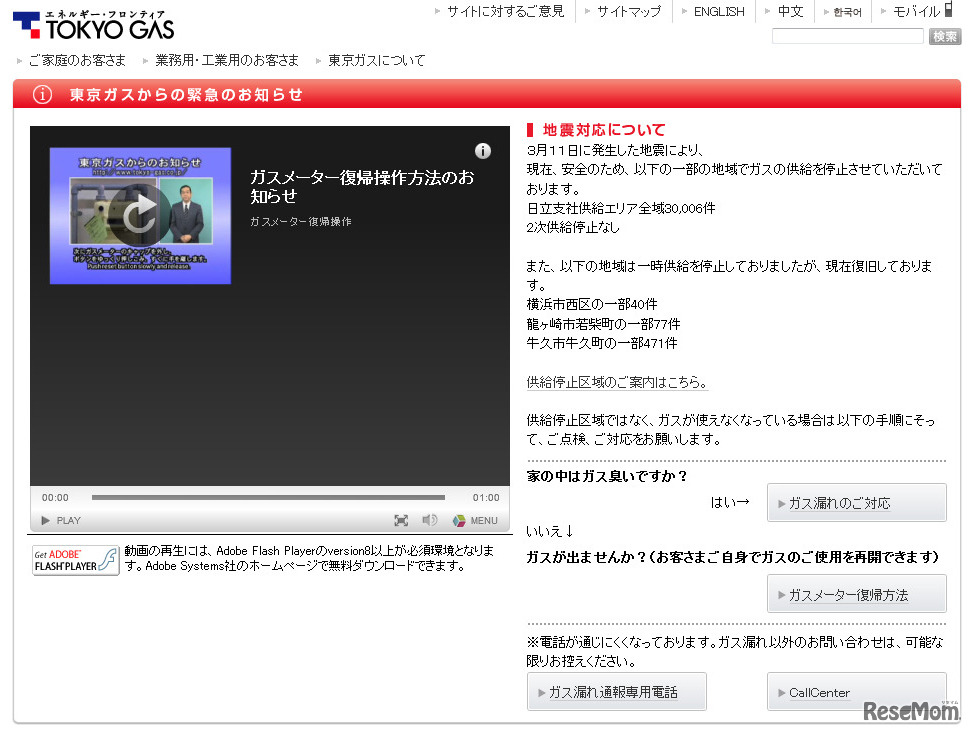The width and height of the screenshot is (974, 734).
Task: Click the text 牛久市牛久町の一部471件
Action: [x=601, y=343]
